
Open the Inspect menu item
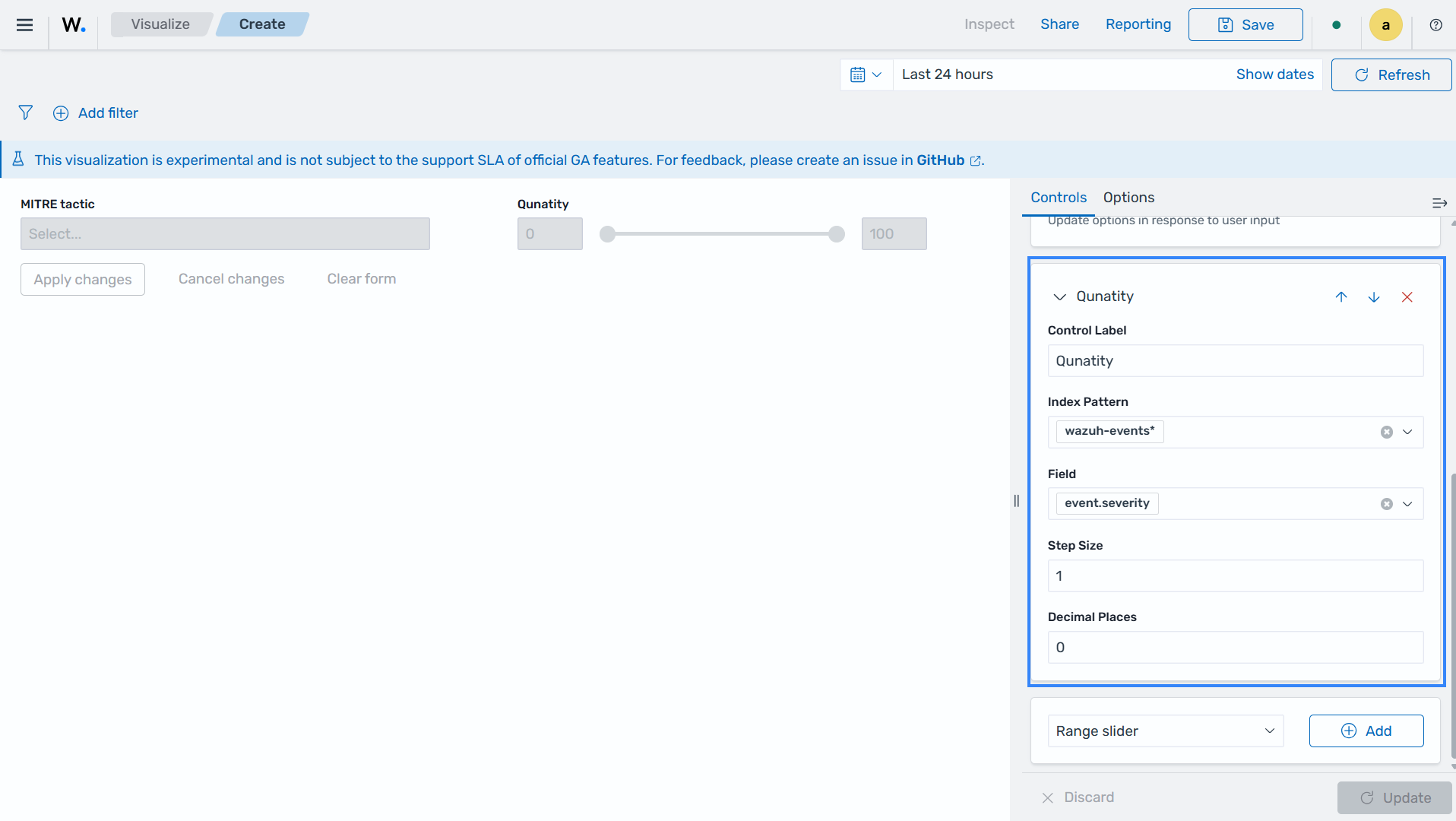[989, 24]
